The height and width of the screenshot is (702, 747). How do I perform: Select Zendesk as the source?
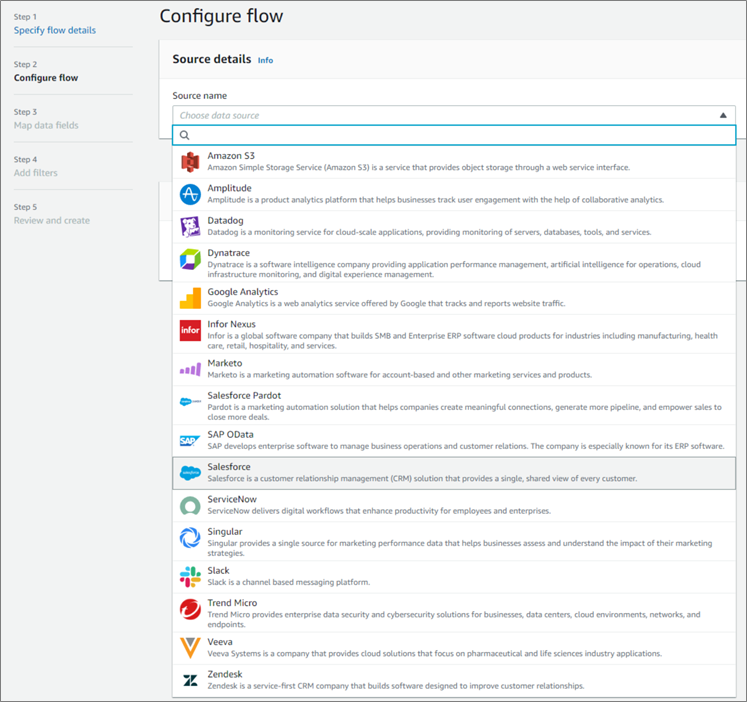tap(454, 681)
